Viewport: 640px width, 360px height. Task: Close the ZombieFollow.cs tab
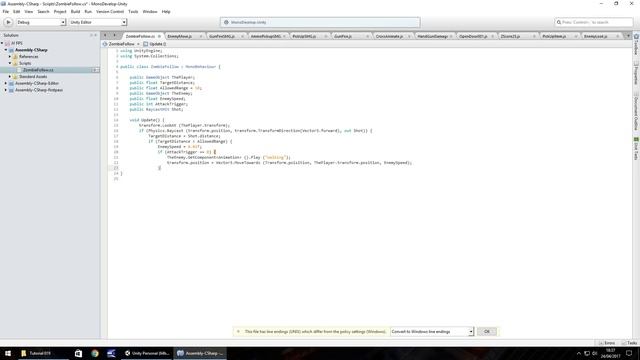(x=159, y=36)
